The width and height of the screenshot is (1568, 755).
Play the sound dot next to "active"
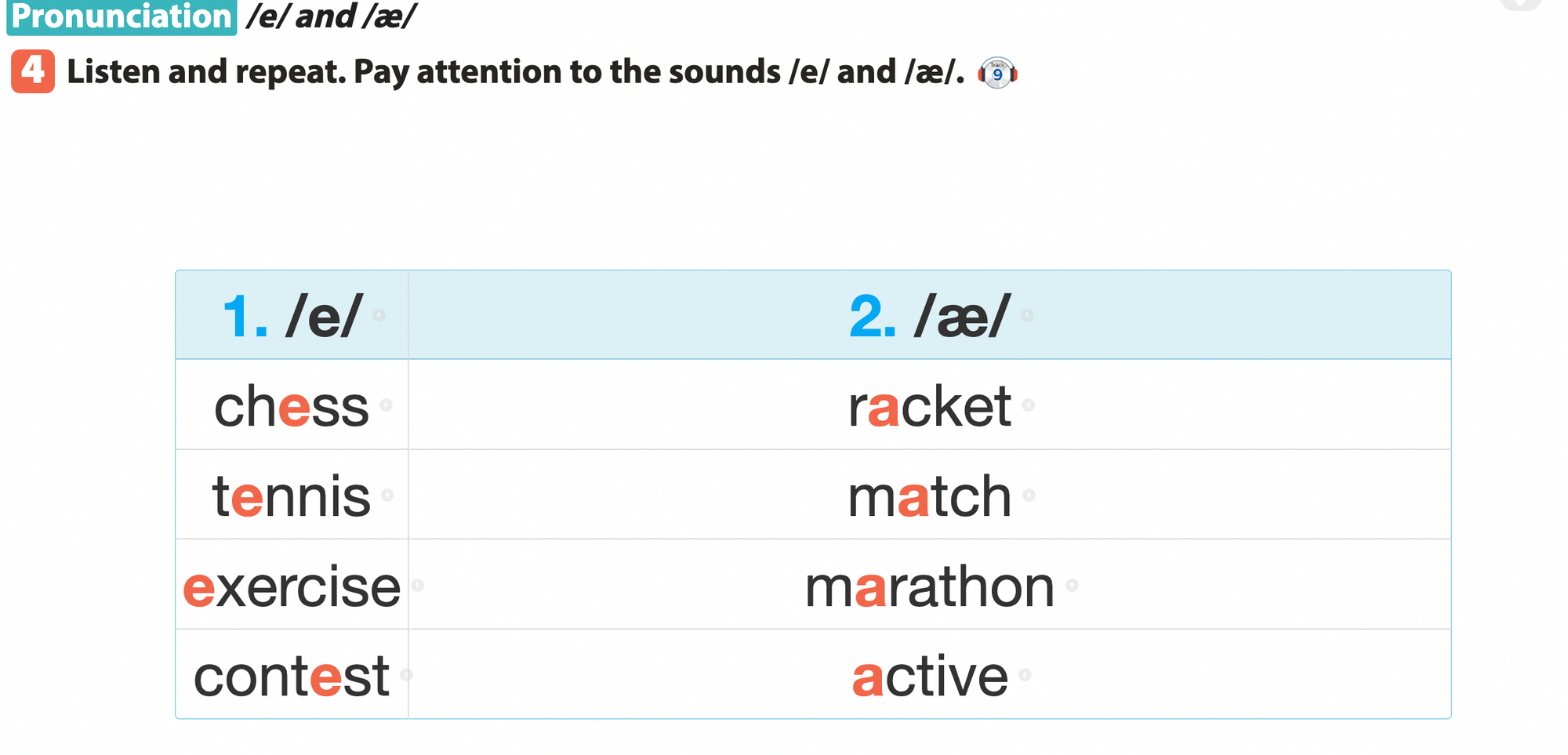click(1025, 674)
